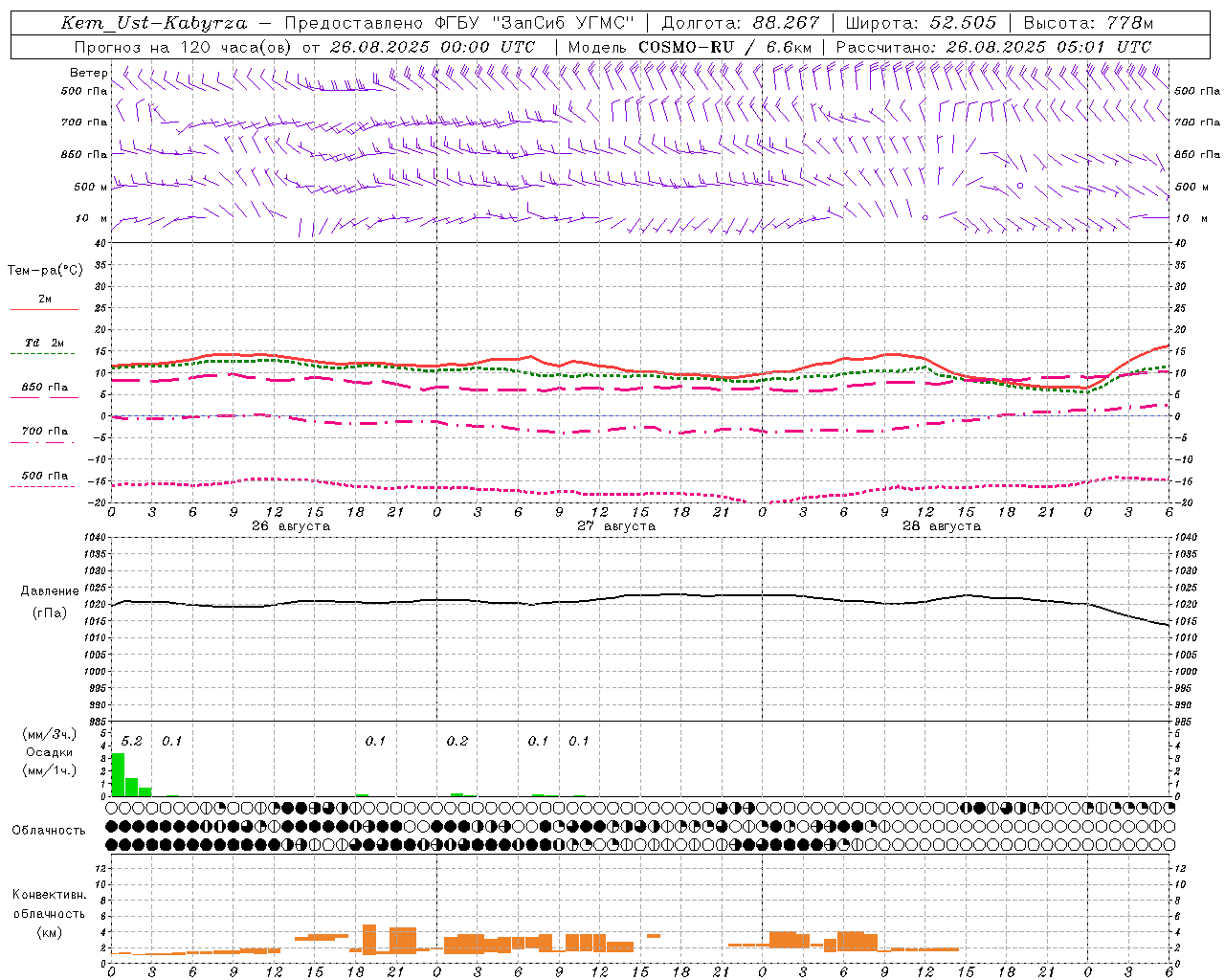Click the date label 27 августа

coord(616,526)
